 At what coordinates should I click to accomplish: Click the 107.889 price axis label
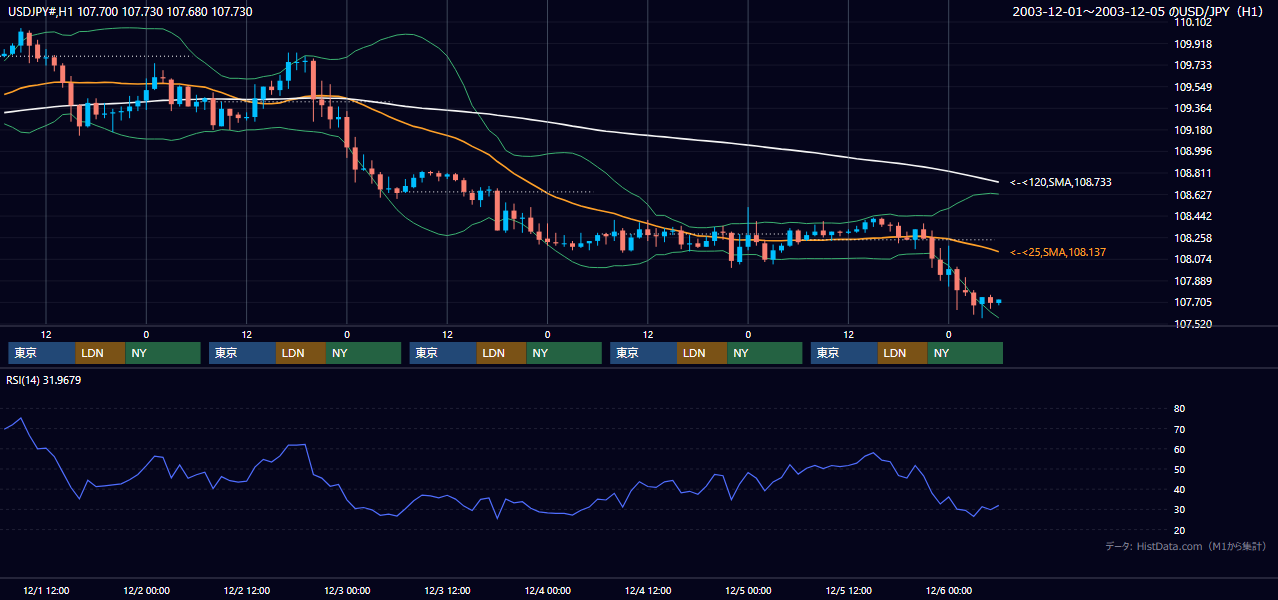(1192, 281)
